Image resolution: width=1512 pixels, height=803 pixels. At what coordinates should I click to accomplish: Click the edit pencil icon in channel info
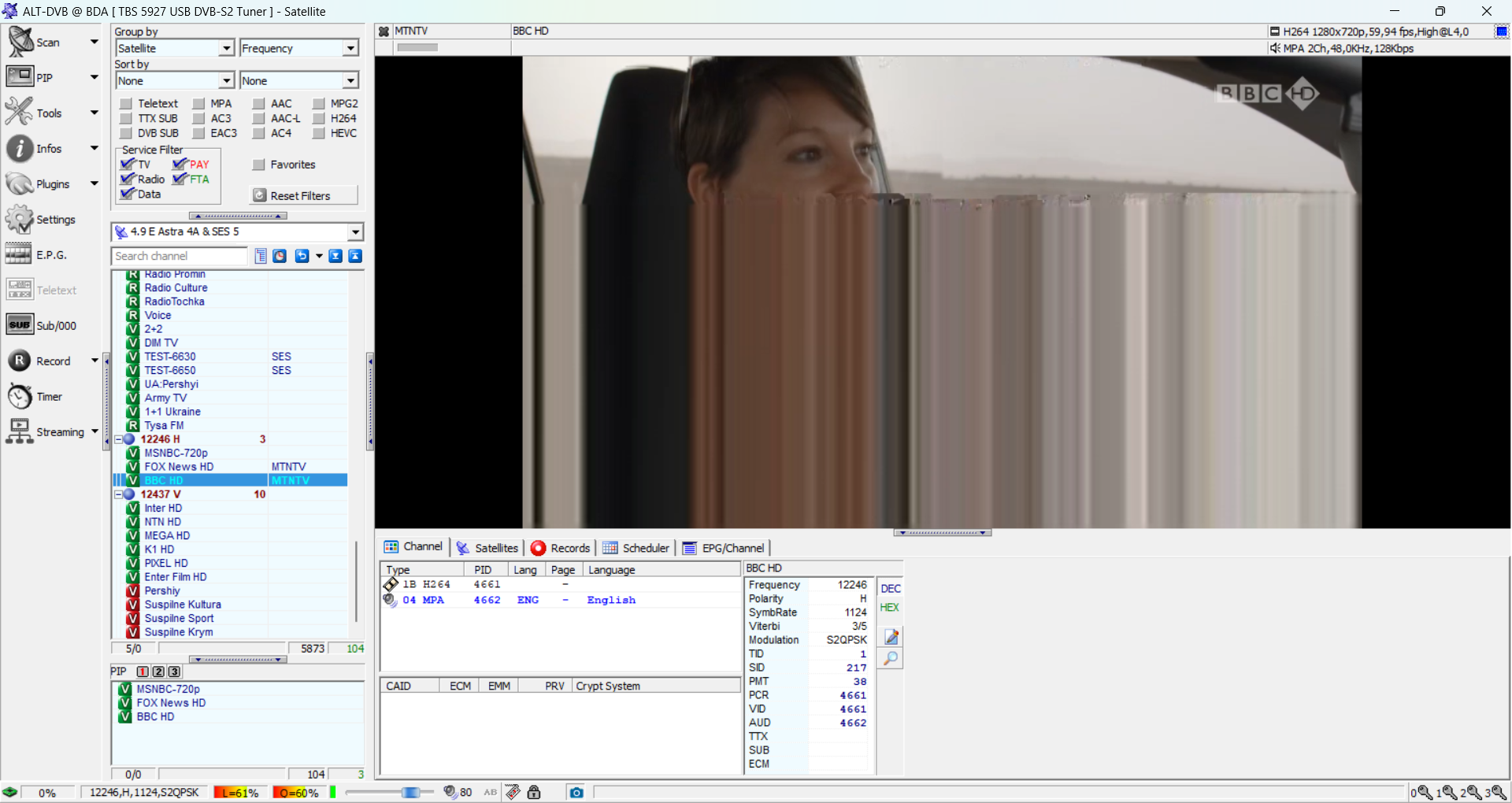[x=891, y=637]
